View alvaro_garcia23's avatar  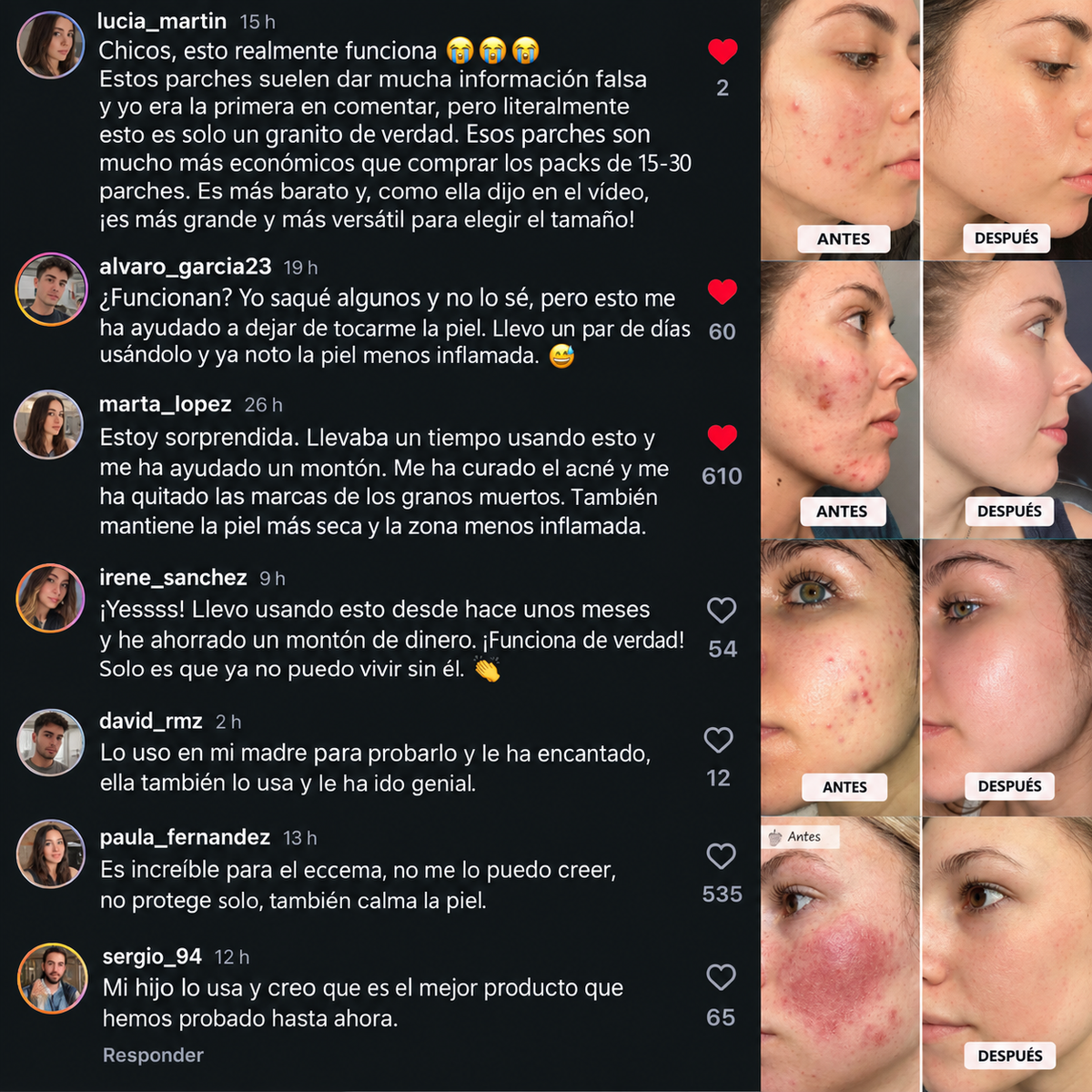50,288
